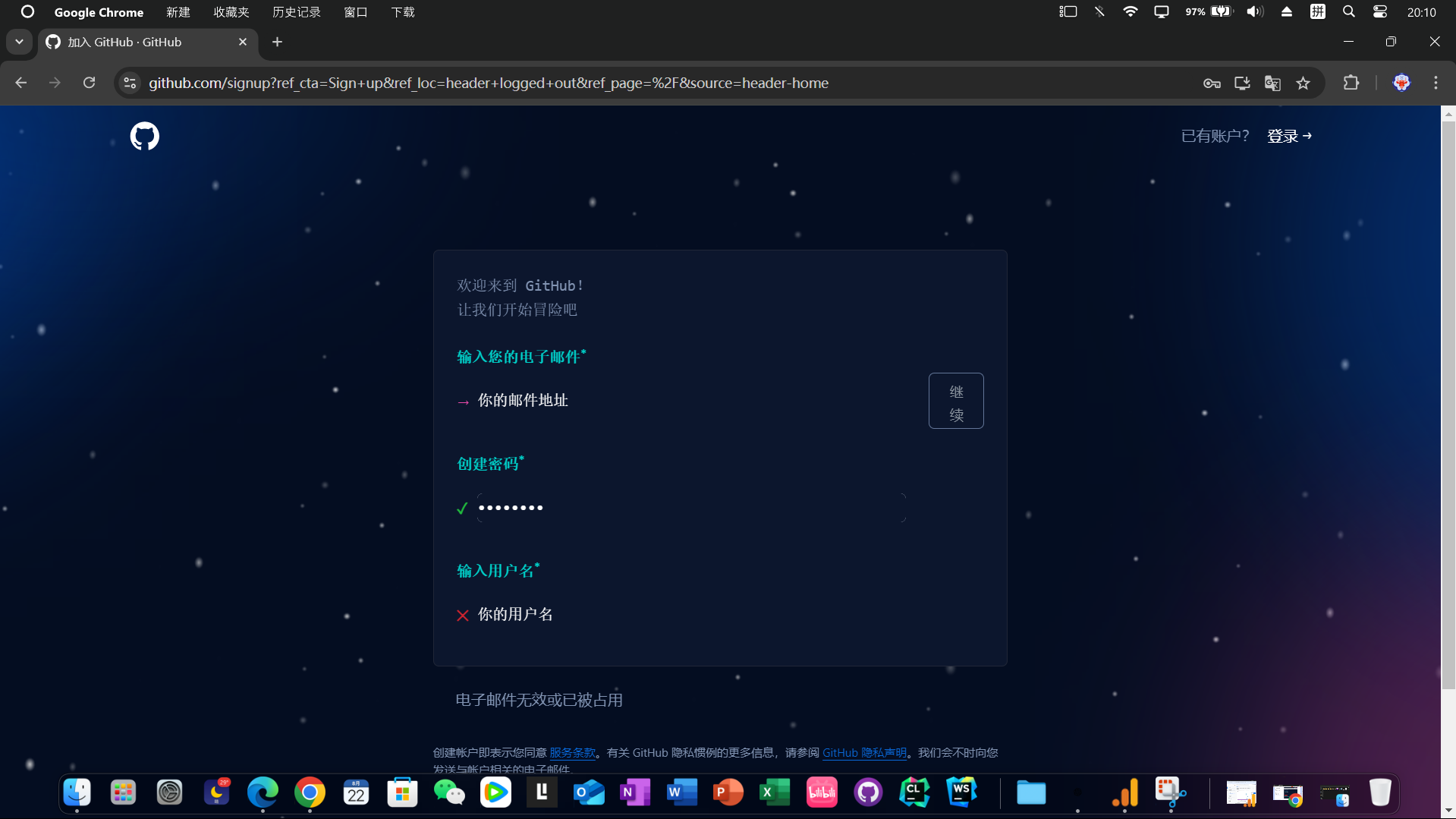Open bilibili from the dock

[822, 792]
